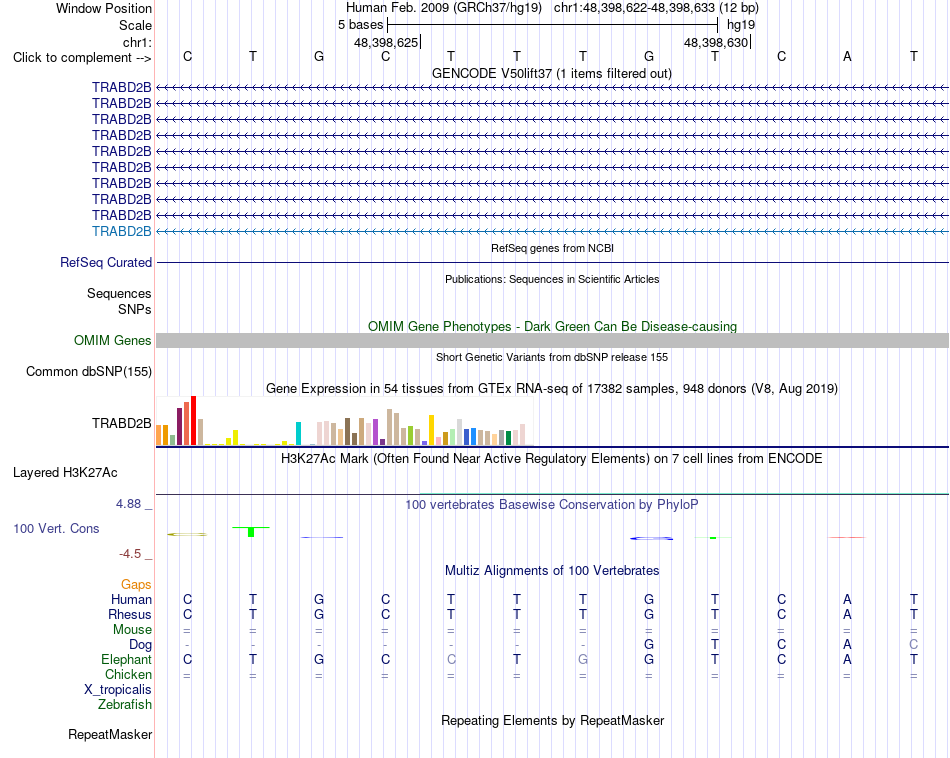The image size is (950, 758).
Task: Open the Common dbSNP(155) track label
Action: pyautogui.click(x=89, y=371)
